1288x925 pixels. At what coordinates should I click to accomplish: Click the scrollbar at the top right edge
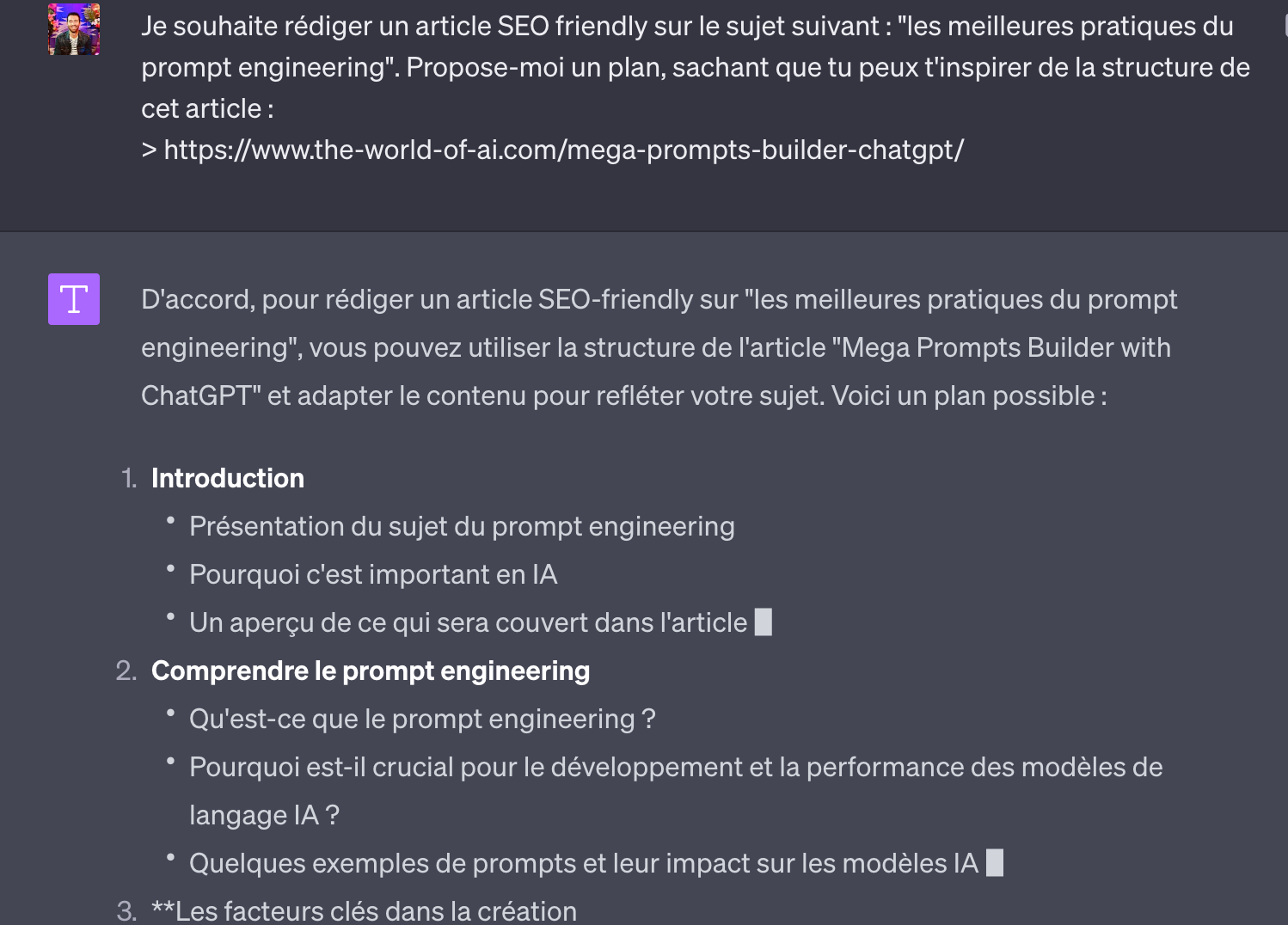[x=1285, y=21]
